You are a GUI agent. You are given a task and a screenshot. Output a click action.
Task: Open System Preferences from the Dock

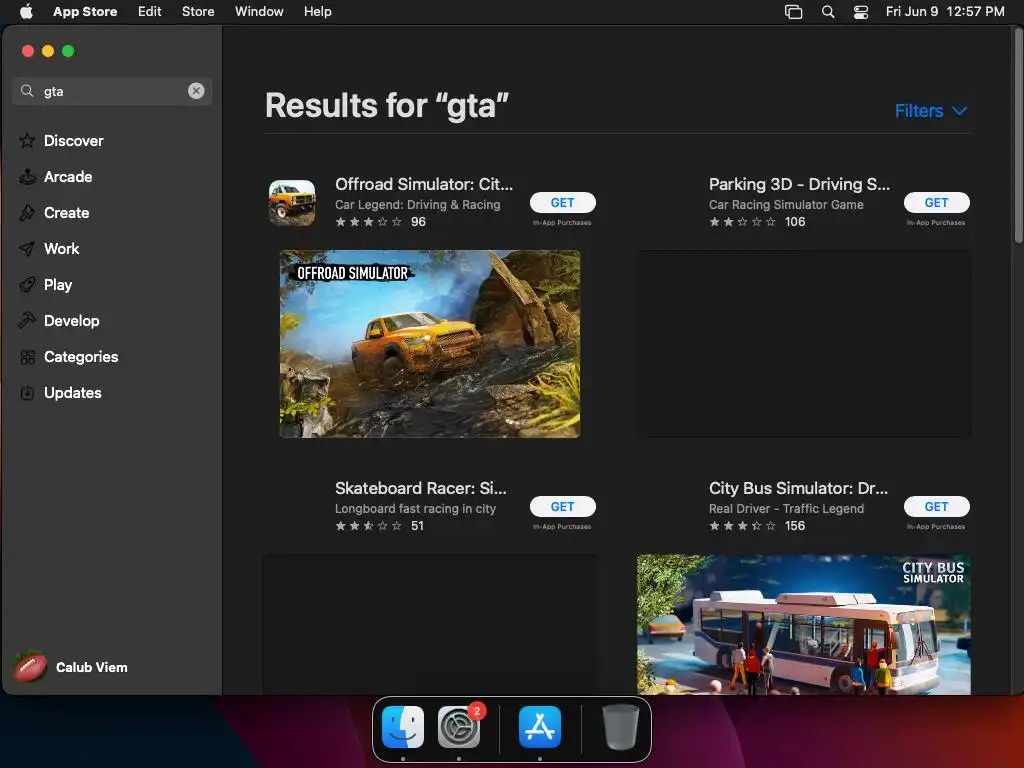point(459,727)
